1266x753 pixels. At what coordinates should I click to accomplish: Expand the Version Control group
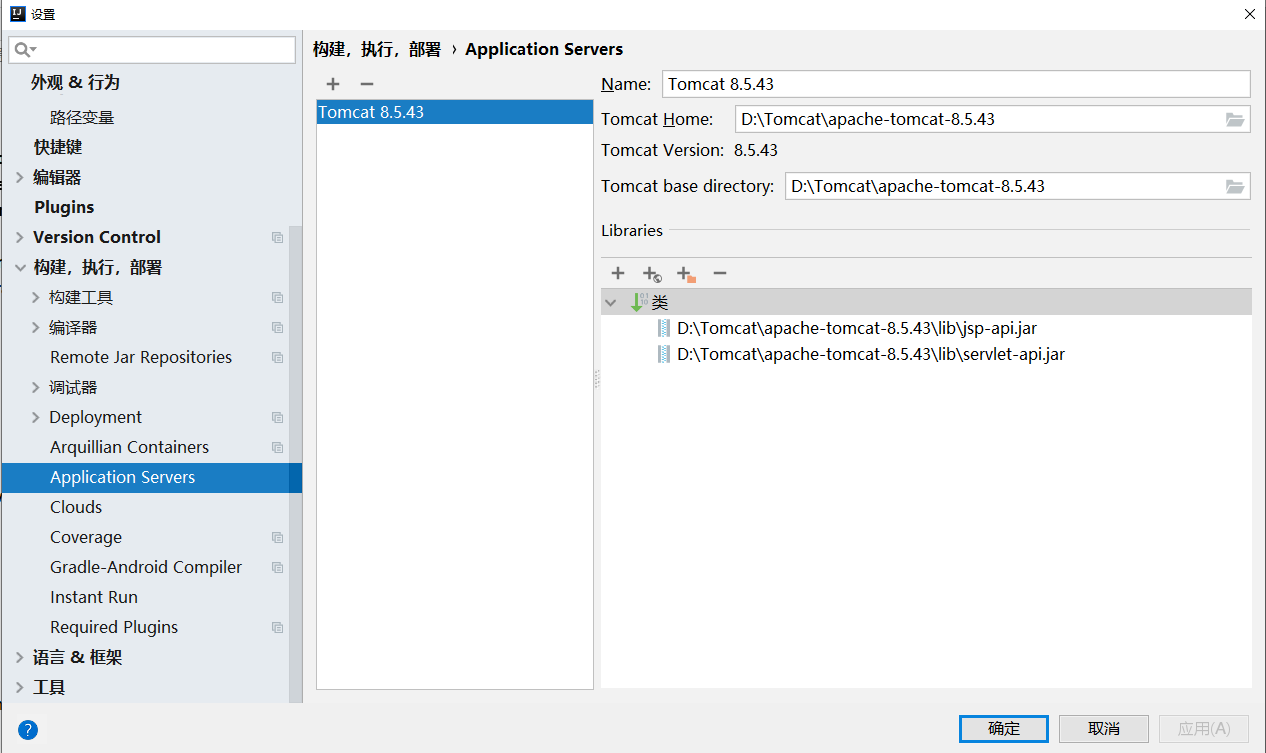[x=20, y=237]
